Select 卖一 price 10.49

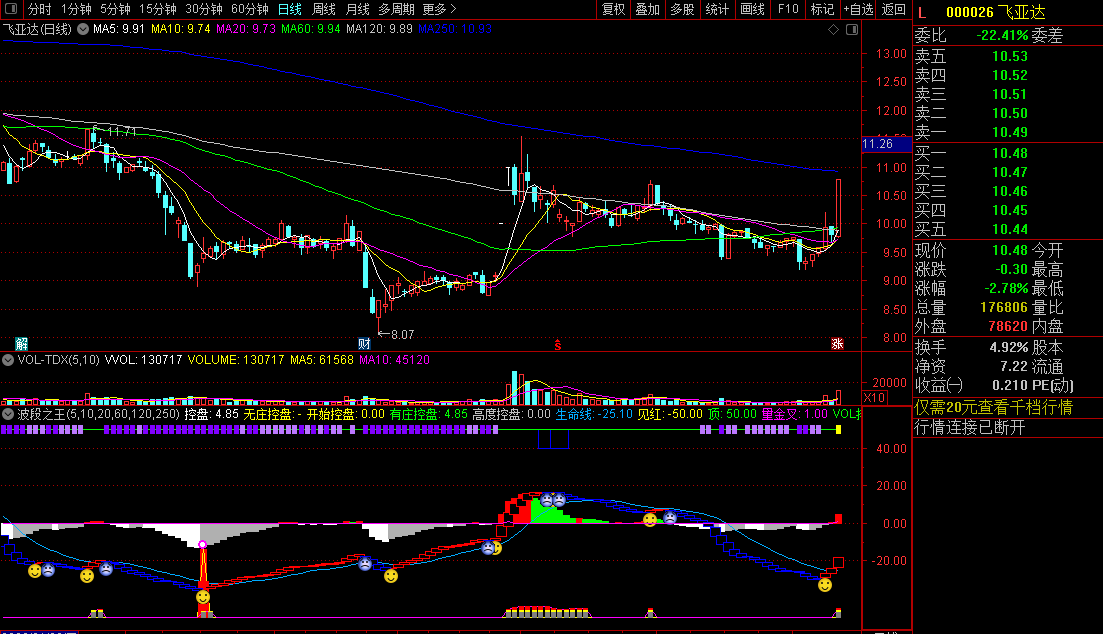tap(1009, 132)
